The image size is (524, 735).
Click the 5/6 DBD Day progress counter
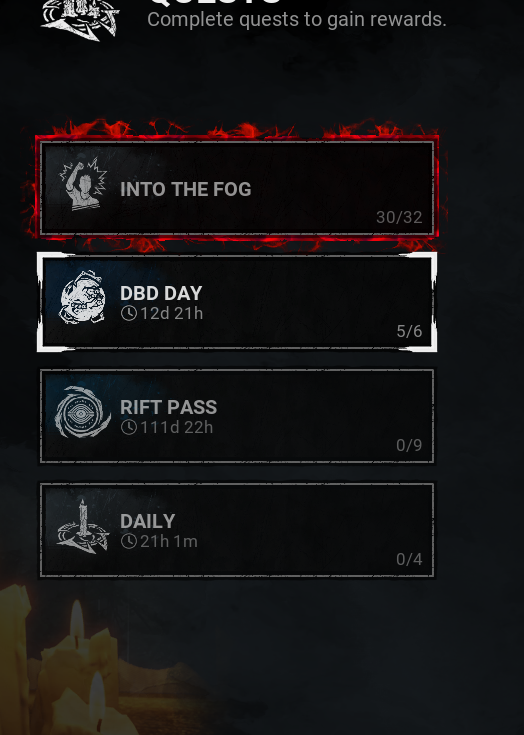point(409,331)
